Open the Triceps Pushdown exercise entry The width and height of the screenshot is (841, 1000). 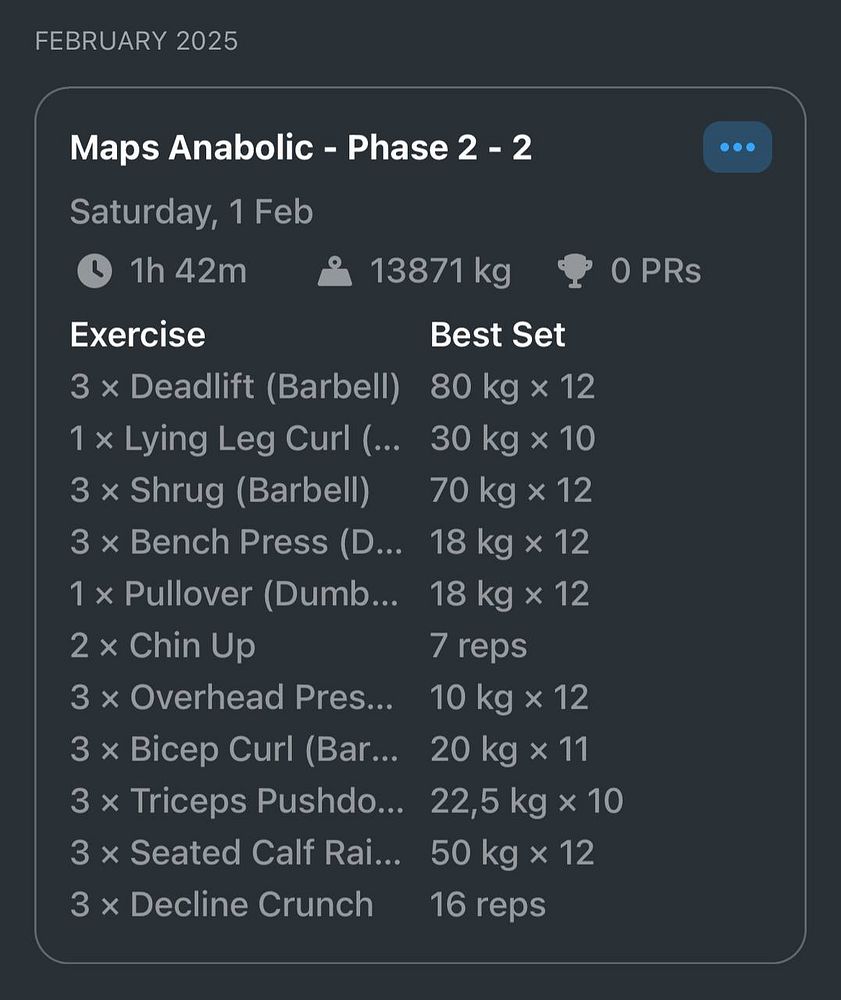pyautogui.click(x=237, y=801)
